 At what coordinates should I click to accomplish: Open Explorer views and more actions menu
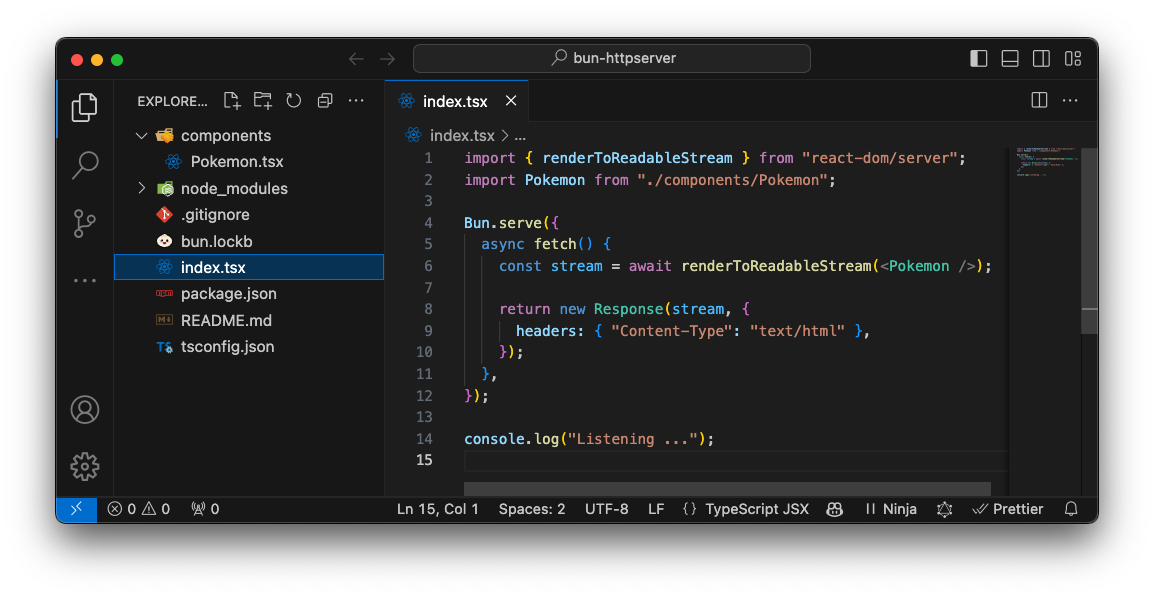355,101
